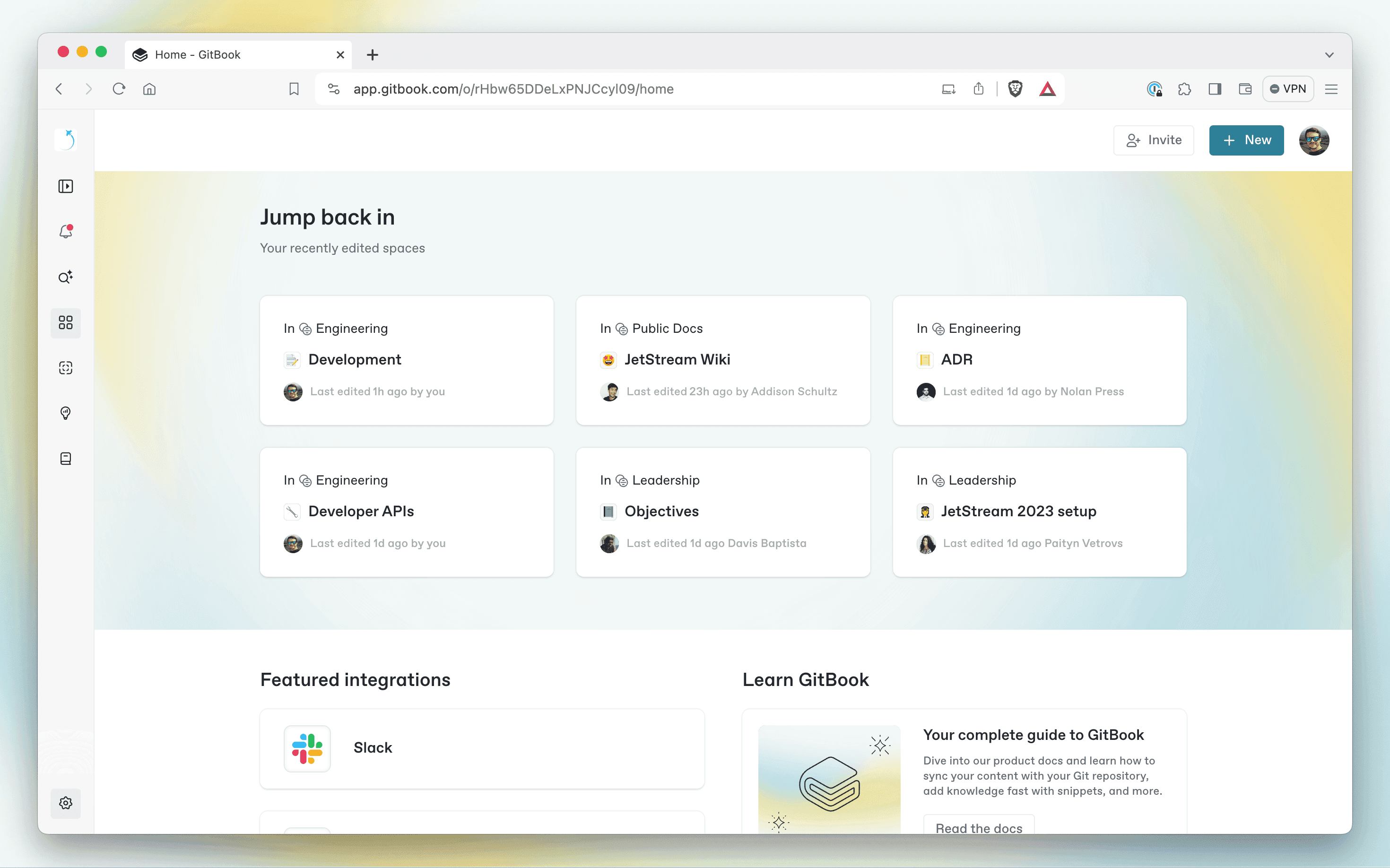Open the insights or analytics icon

pyautogui.click(x=67, y=413)
